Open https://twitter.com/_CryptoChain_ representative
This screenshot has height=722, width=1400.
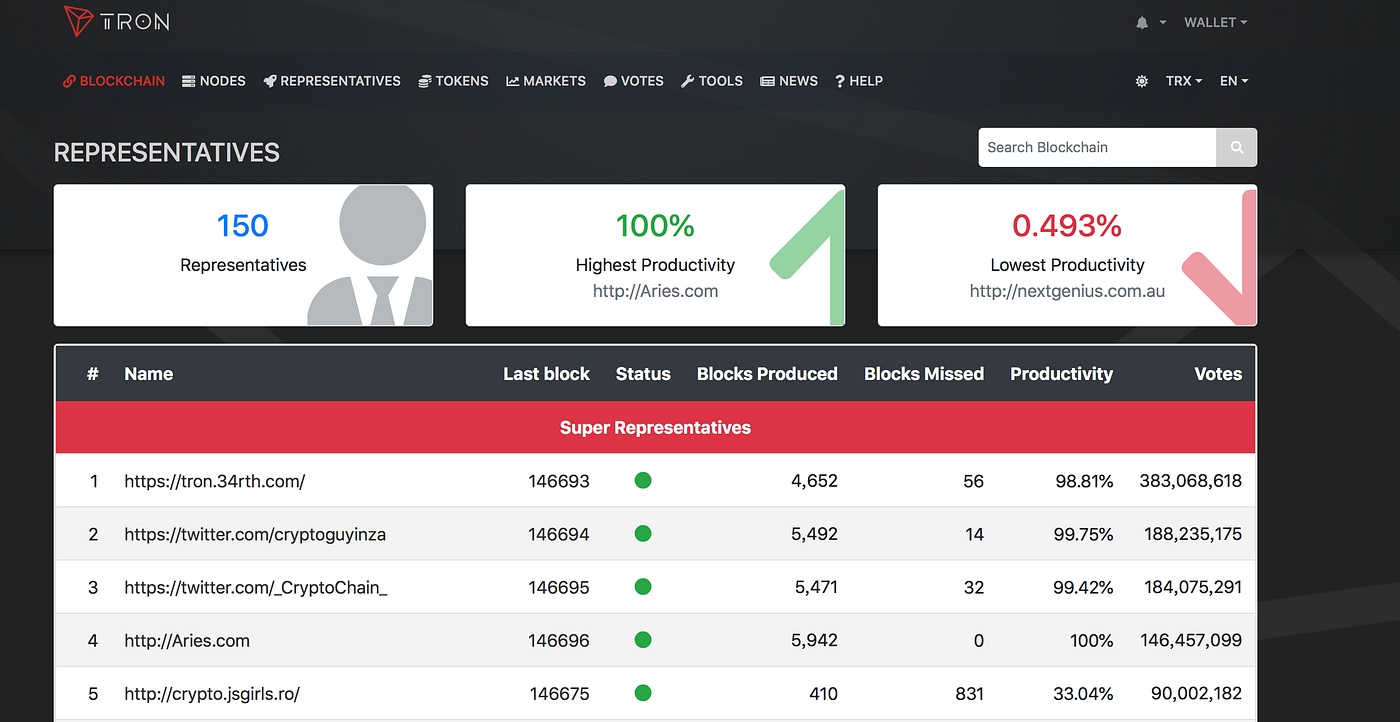[256, 588]
